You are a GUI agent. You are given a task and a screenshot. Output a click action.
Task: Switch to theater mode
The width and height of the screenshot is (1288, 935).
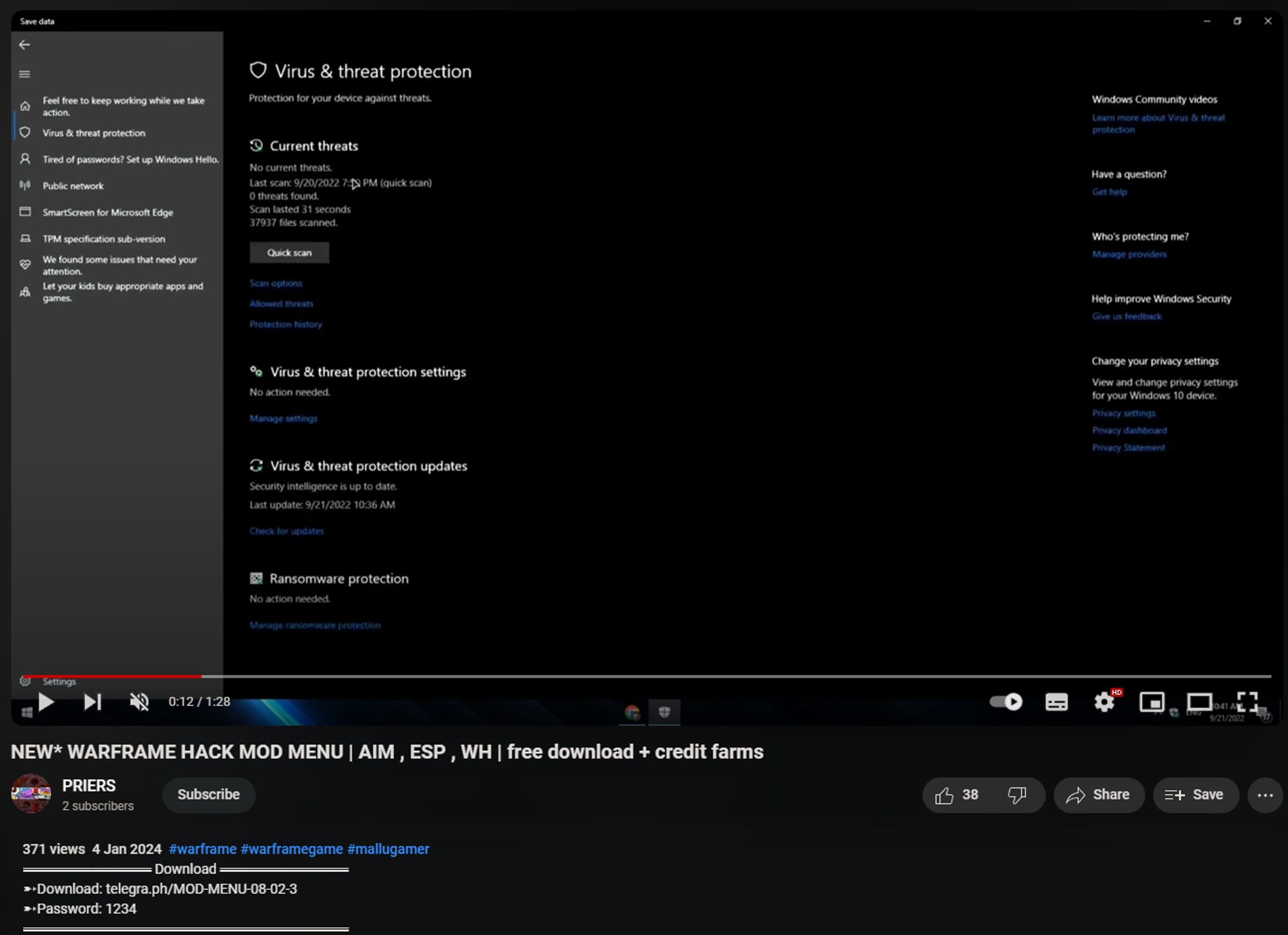1199,702
